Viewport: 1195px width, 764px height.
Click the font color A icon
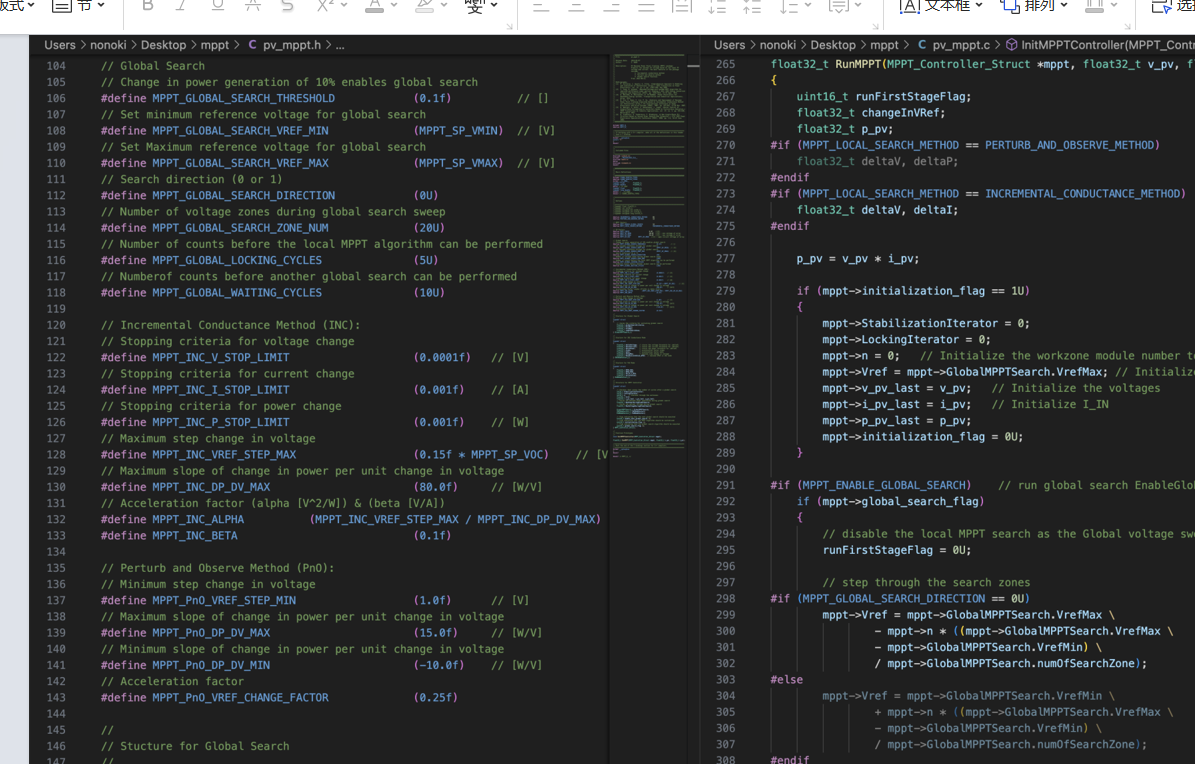click(x=374, y=6)
